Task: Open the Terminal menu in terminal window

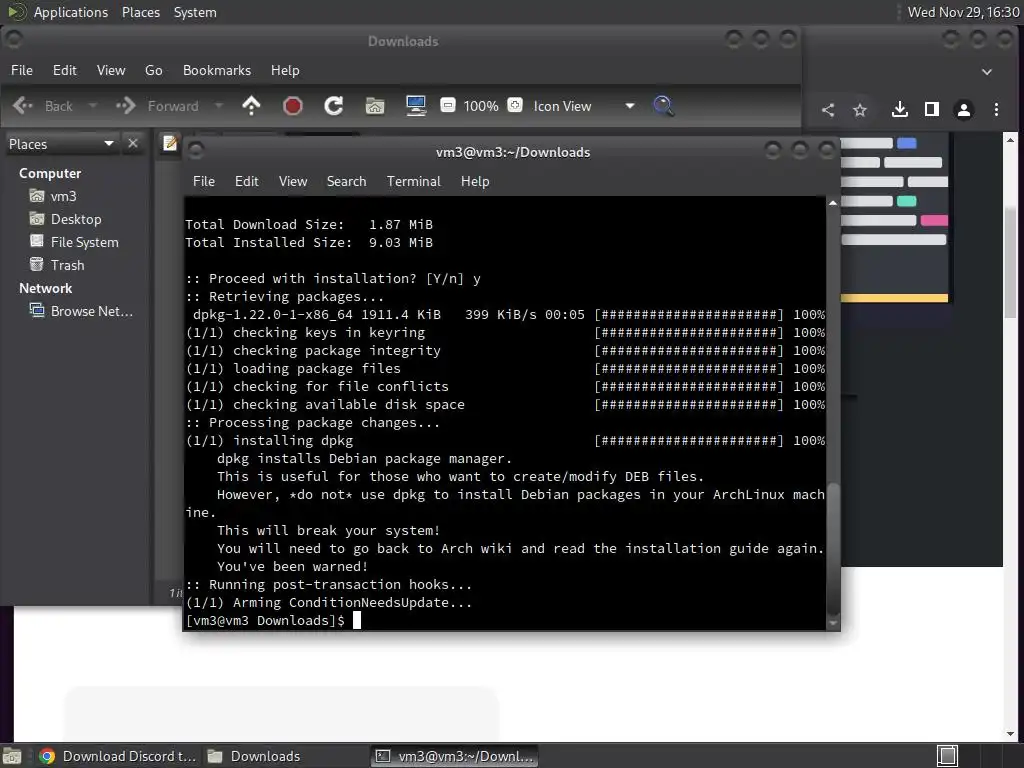Action: tap(413, 181)
